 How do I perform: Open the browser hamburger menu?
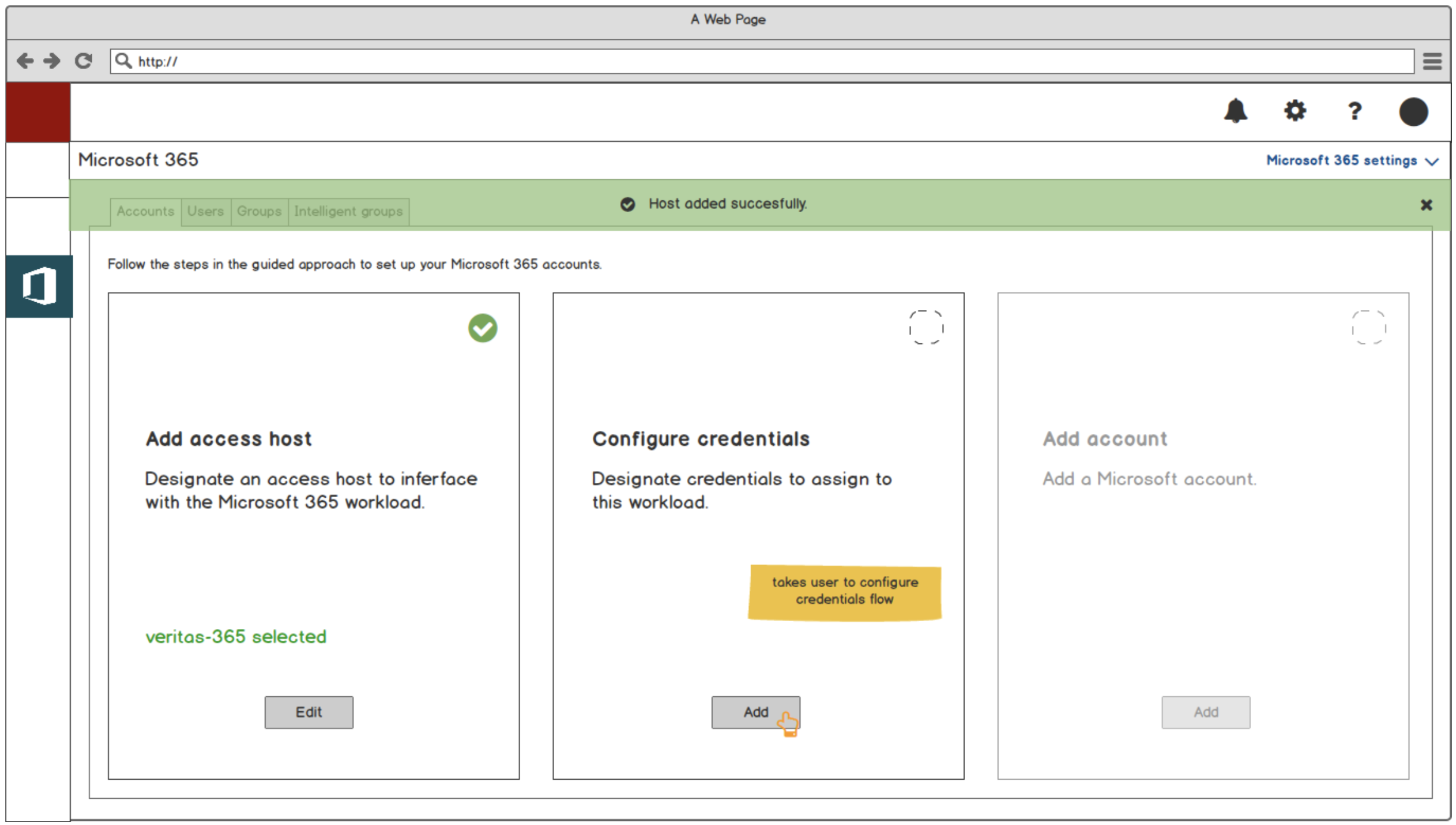[1432, 61]
